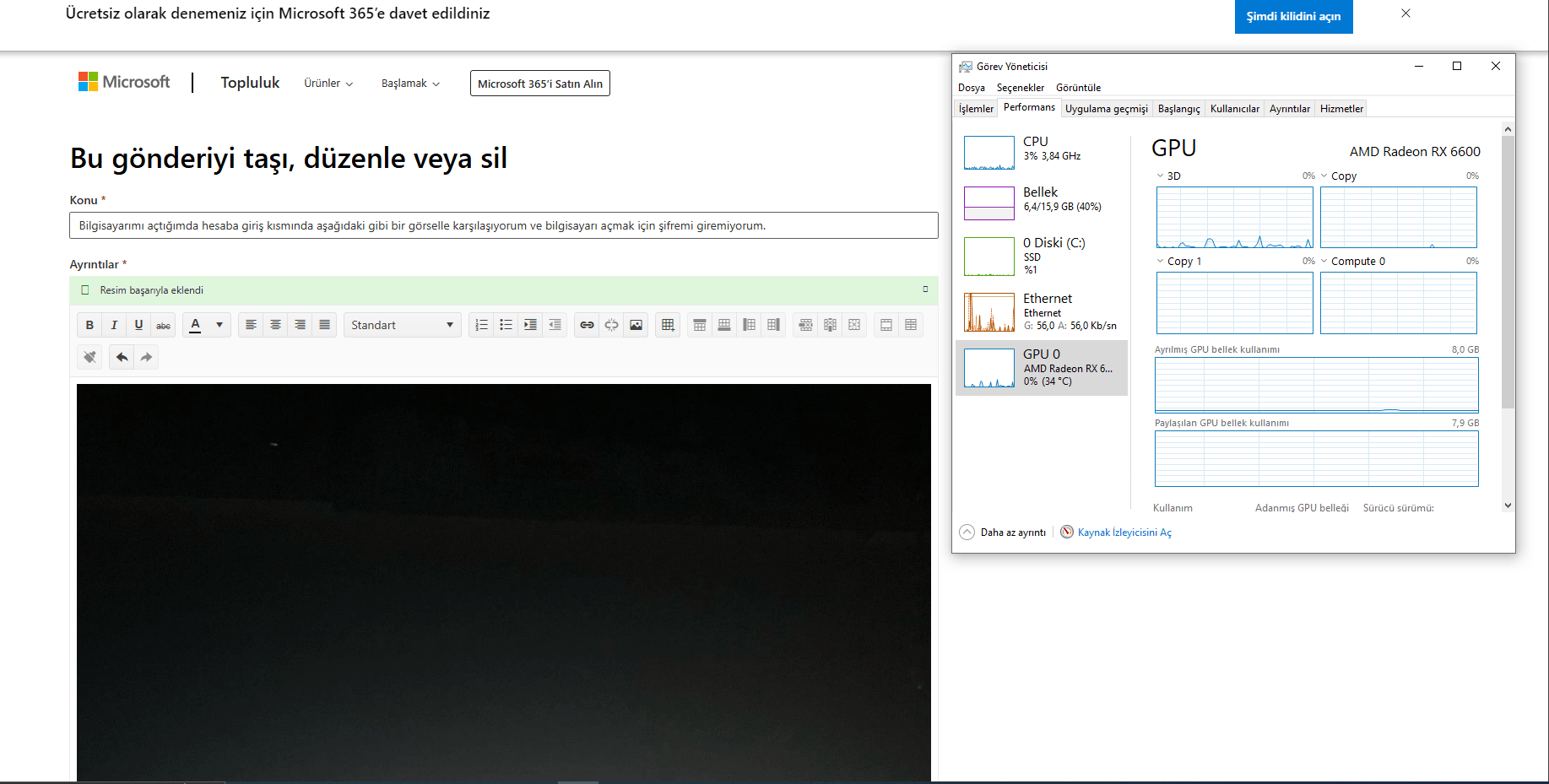This screenshot has height=784, width=1549.
Task: Click the 'Şimdi kilidini açın' button
Action: pyautogui.click(x=1294, y=16)
